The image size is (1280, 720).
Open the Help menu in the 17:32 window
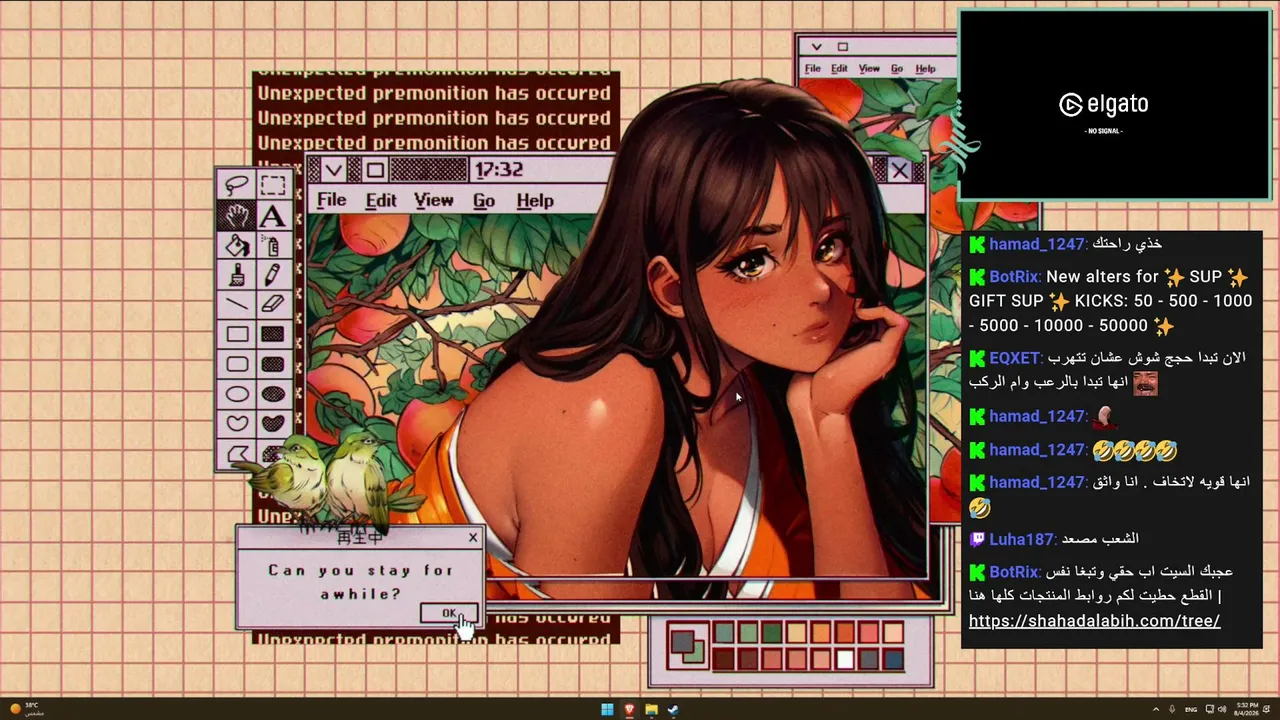coord(535,200)
